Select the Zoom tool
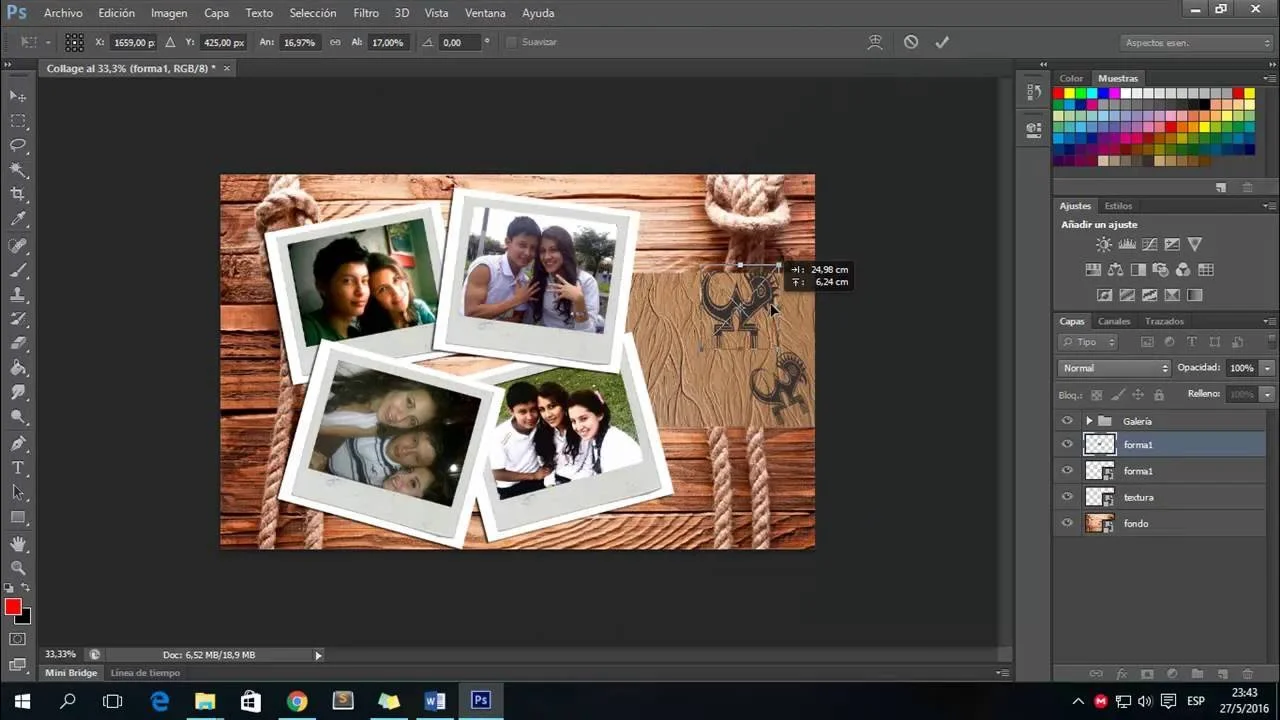 [x=18, y=568]
